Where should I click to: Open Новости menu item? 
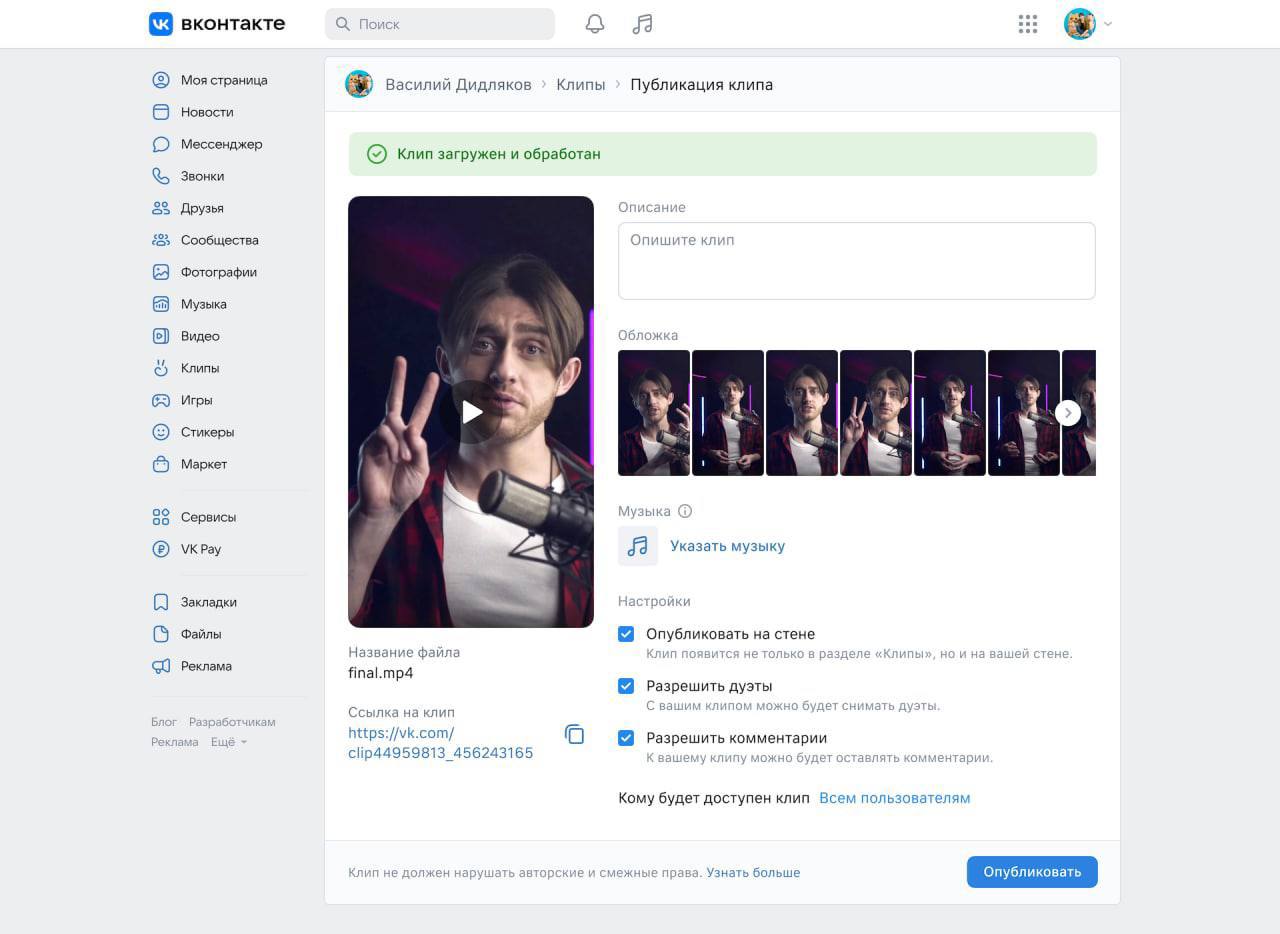click(x=207, y=112)
